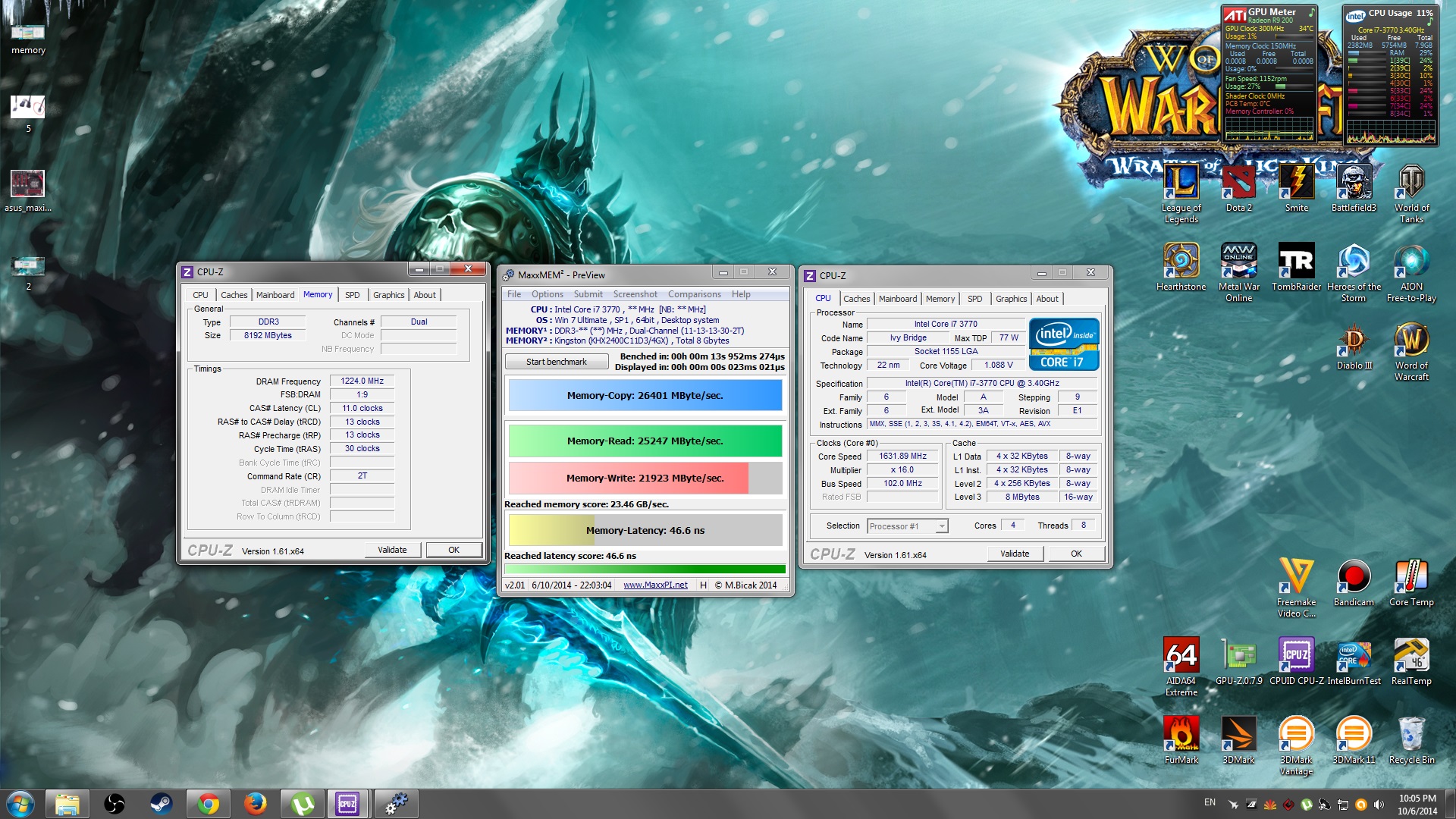Viewport: 1456px width, 819px height.
Task: Open the MaxxMEM Comparisons menu
Action: (x=694, y=294)
